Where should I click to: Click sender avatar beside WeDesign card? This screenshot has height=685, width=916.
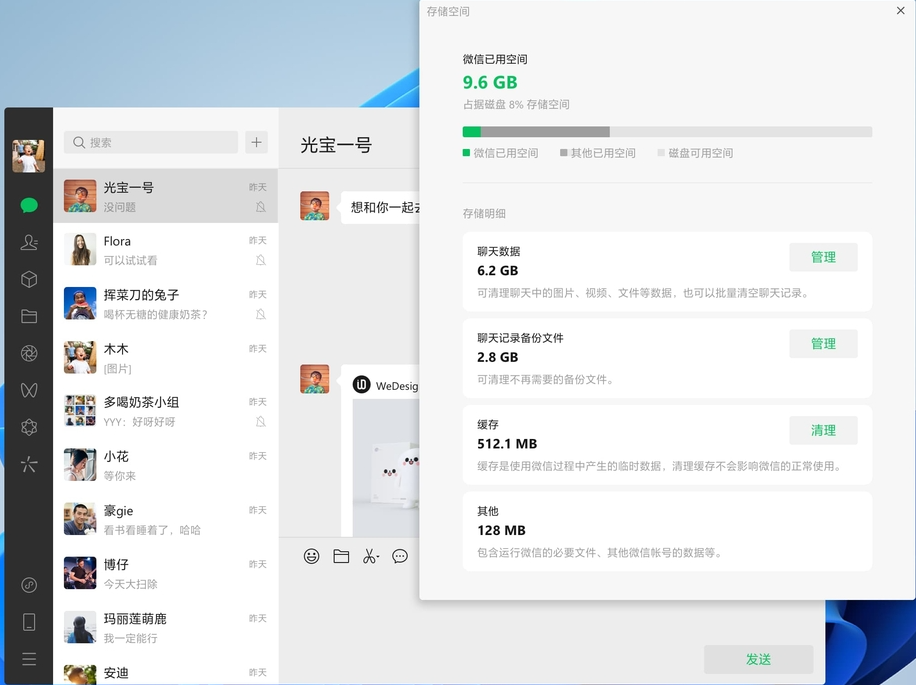[x=314, y=378]
